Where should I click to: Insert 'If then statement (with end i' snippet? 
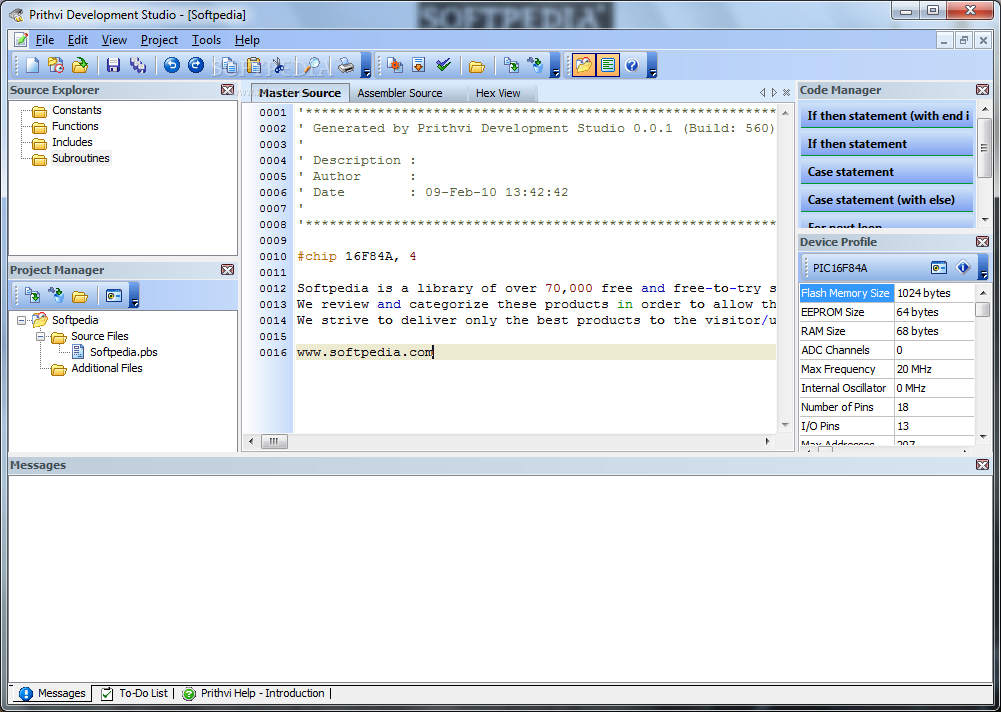click(887, 116)
